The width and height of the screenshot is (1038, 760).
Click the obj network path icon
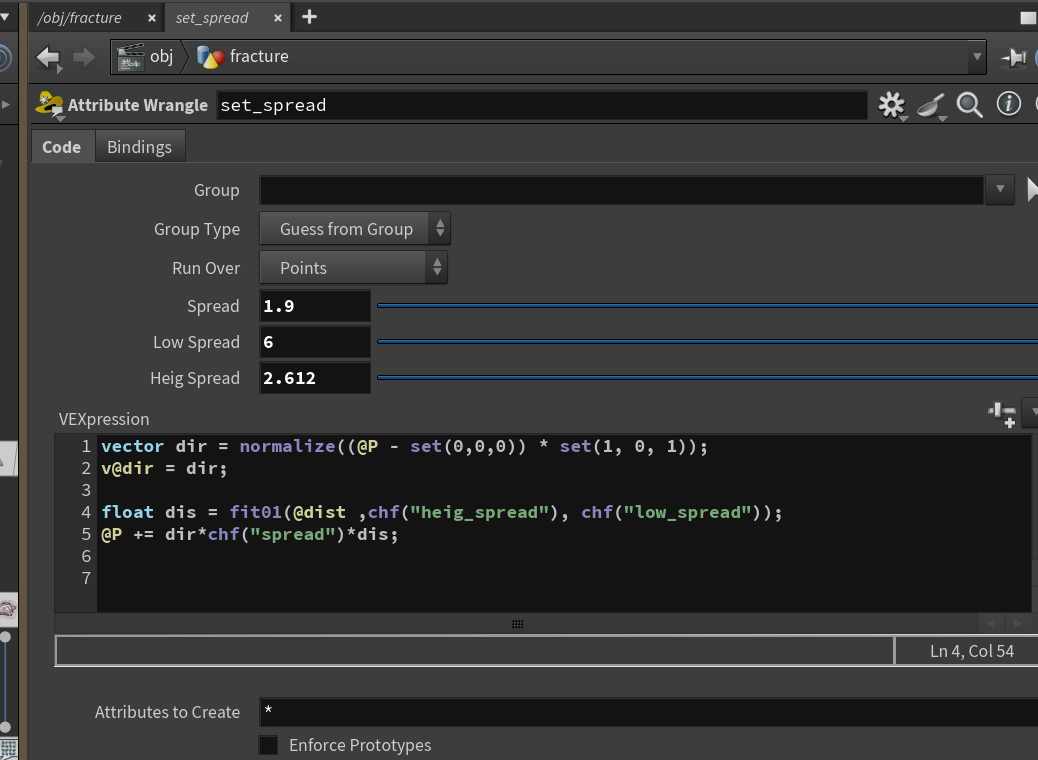pyautogui.click(x=130, y=57)
